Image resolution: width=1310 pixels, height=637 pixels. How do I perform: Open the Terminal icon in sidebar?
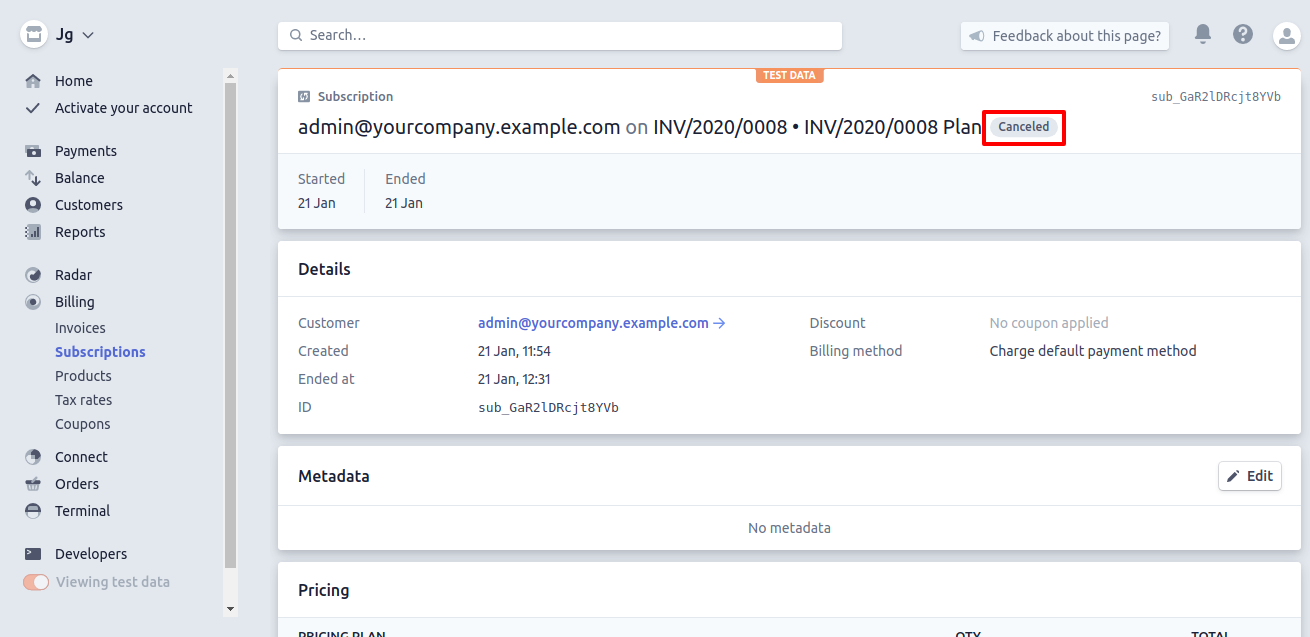click(34, 511)
